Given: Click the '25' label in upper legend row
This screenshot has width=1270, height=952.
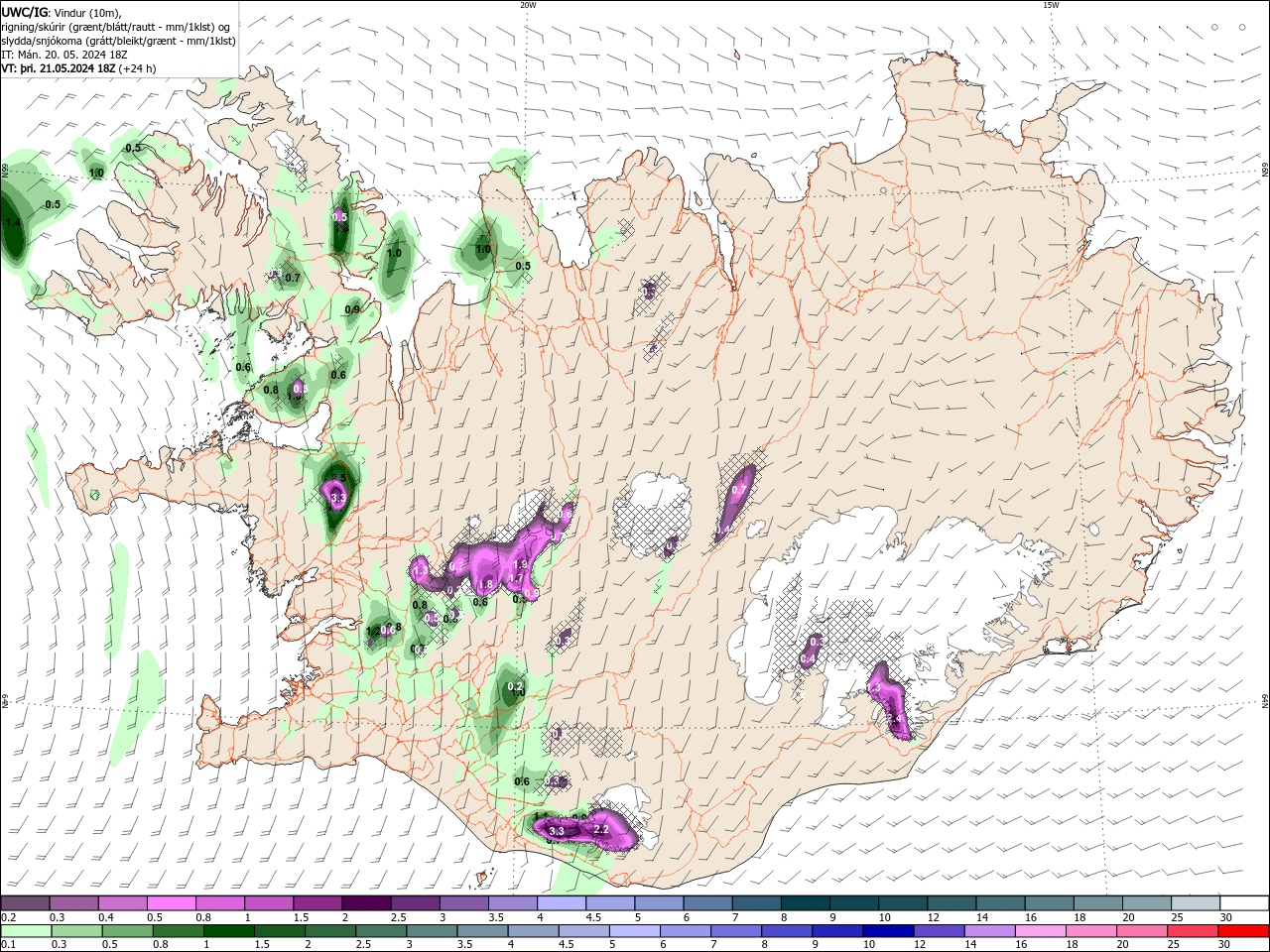Looking at the screenshot, I should click(1177, 917).
